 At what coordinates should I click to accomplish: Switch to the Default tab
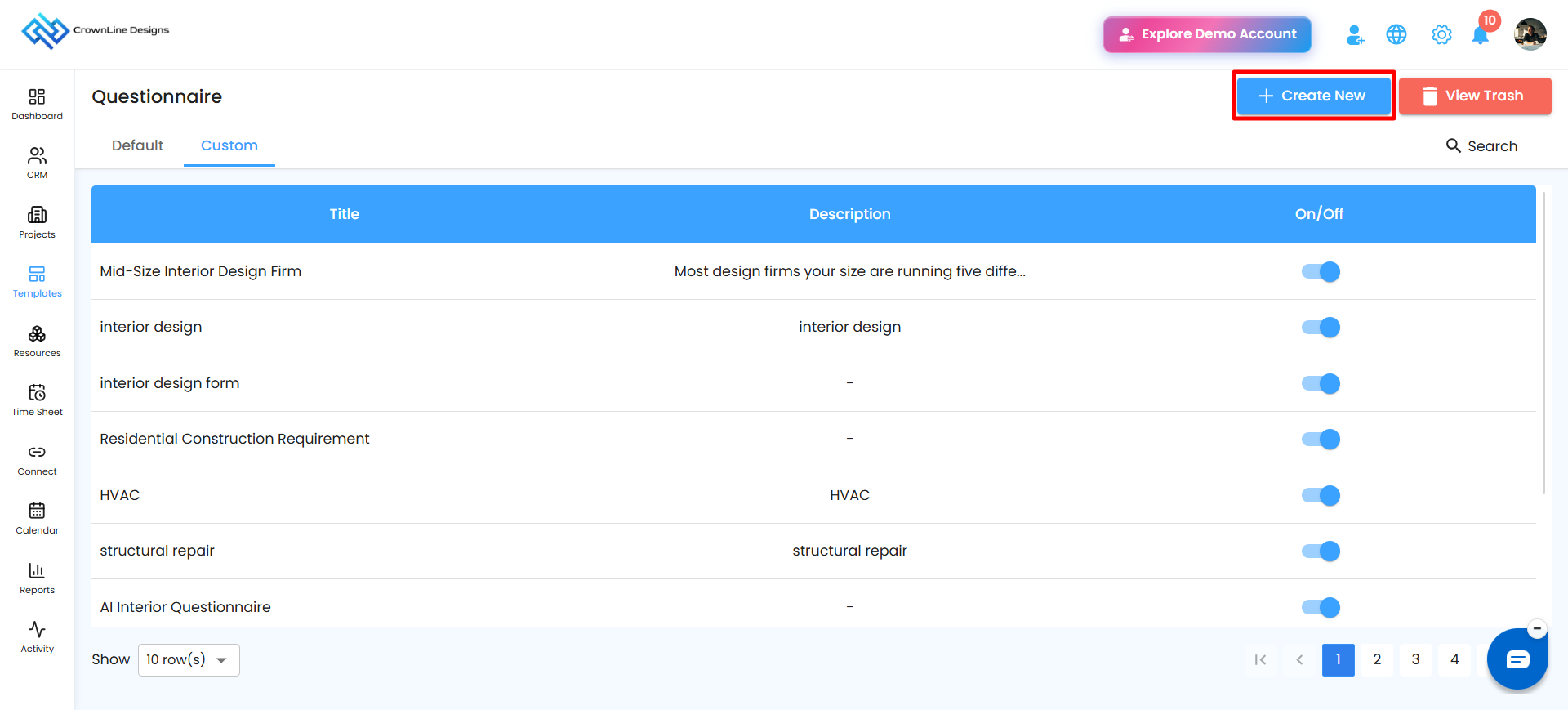137,145
